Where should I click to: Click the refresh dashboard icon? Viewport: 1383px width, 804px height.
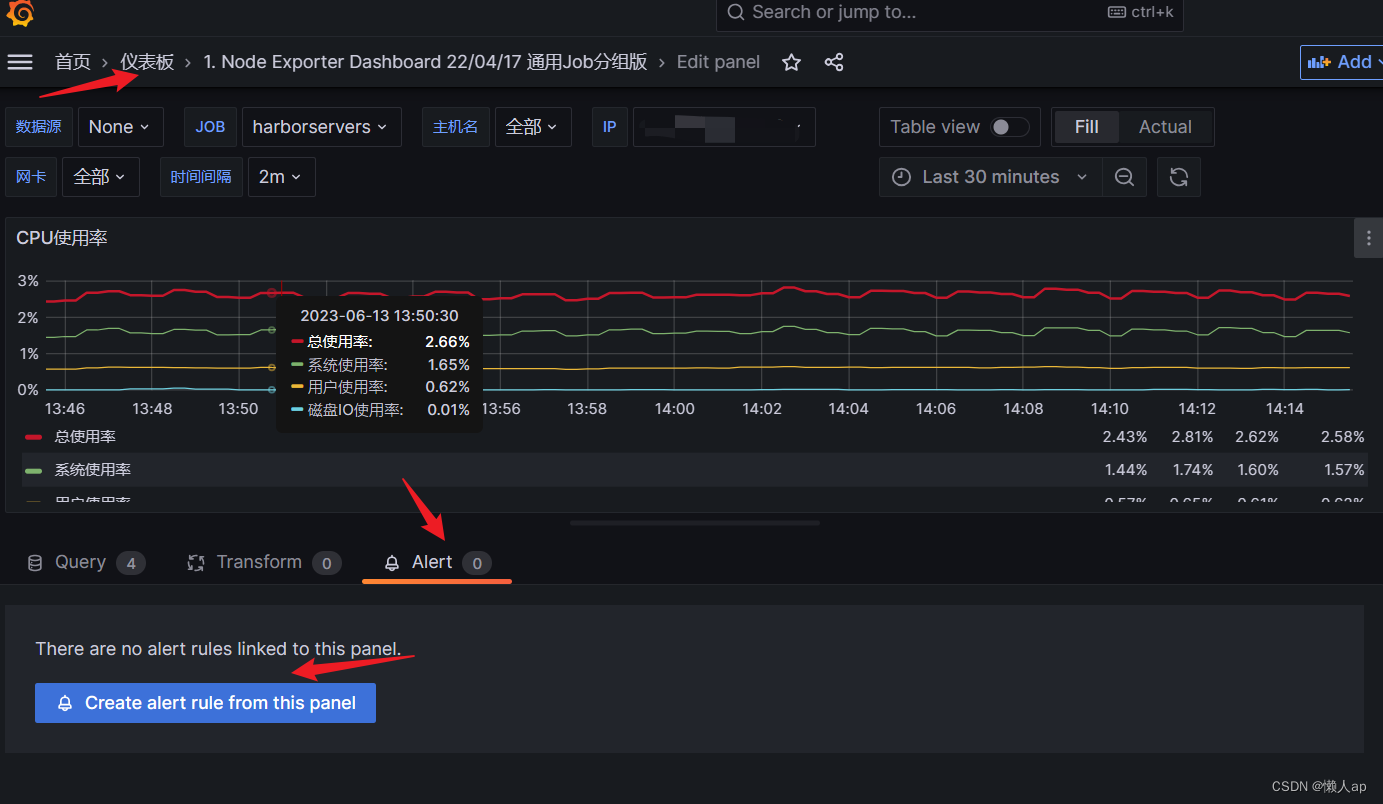1179,177
